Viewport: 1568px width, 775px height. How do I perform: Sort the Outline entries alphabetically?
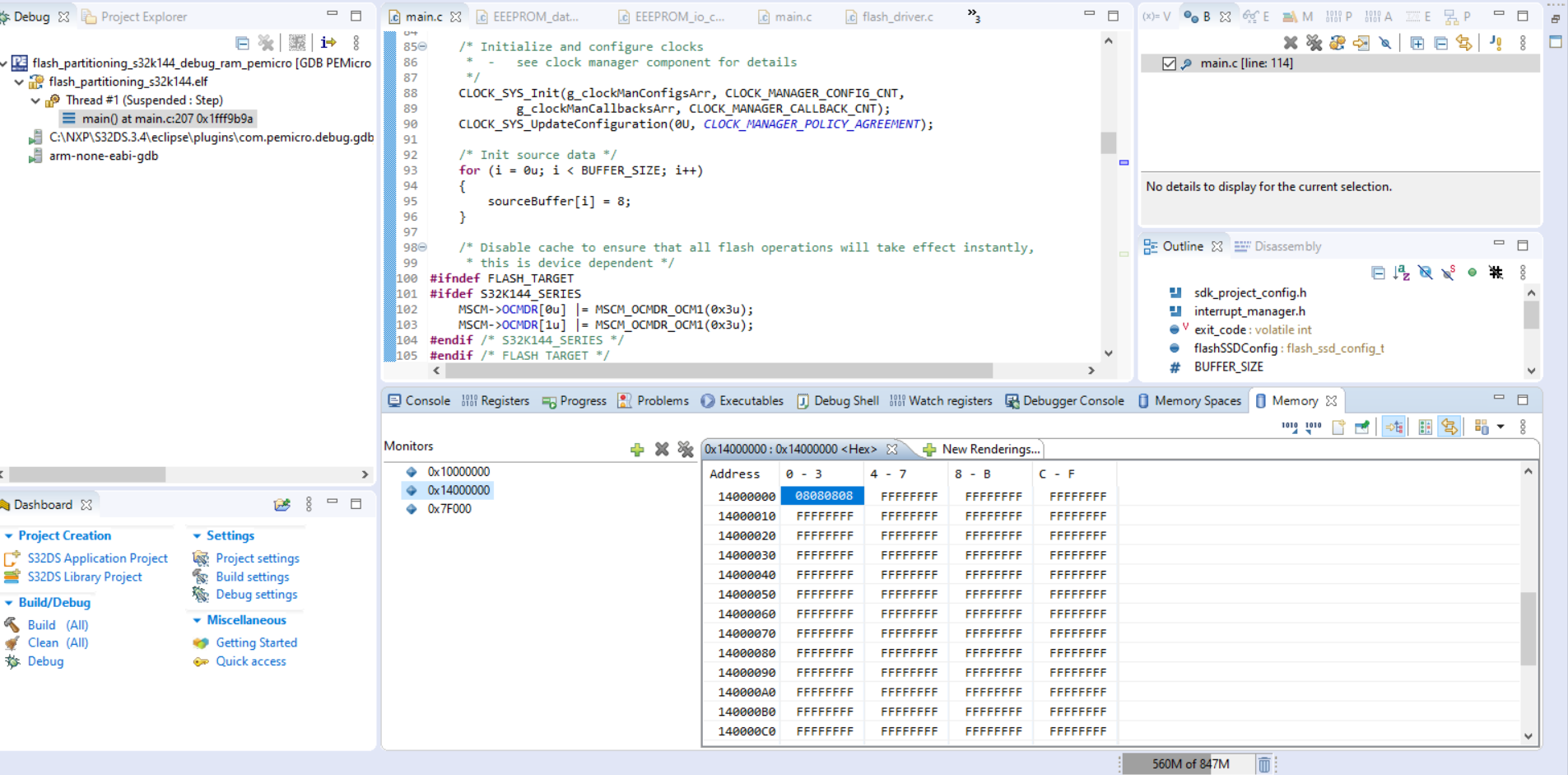click(1401, 273)
